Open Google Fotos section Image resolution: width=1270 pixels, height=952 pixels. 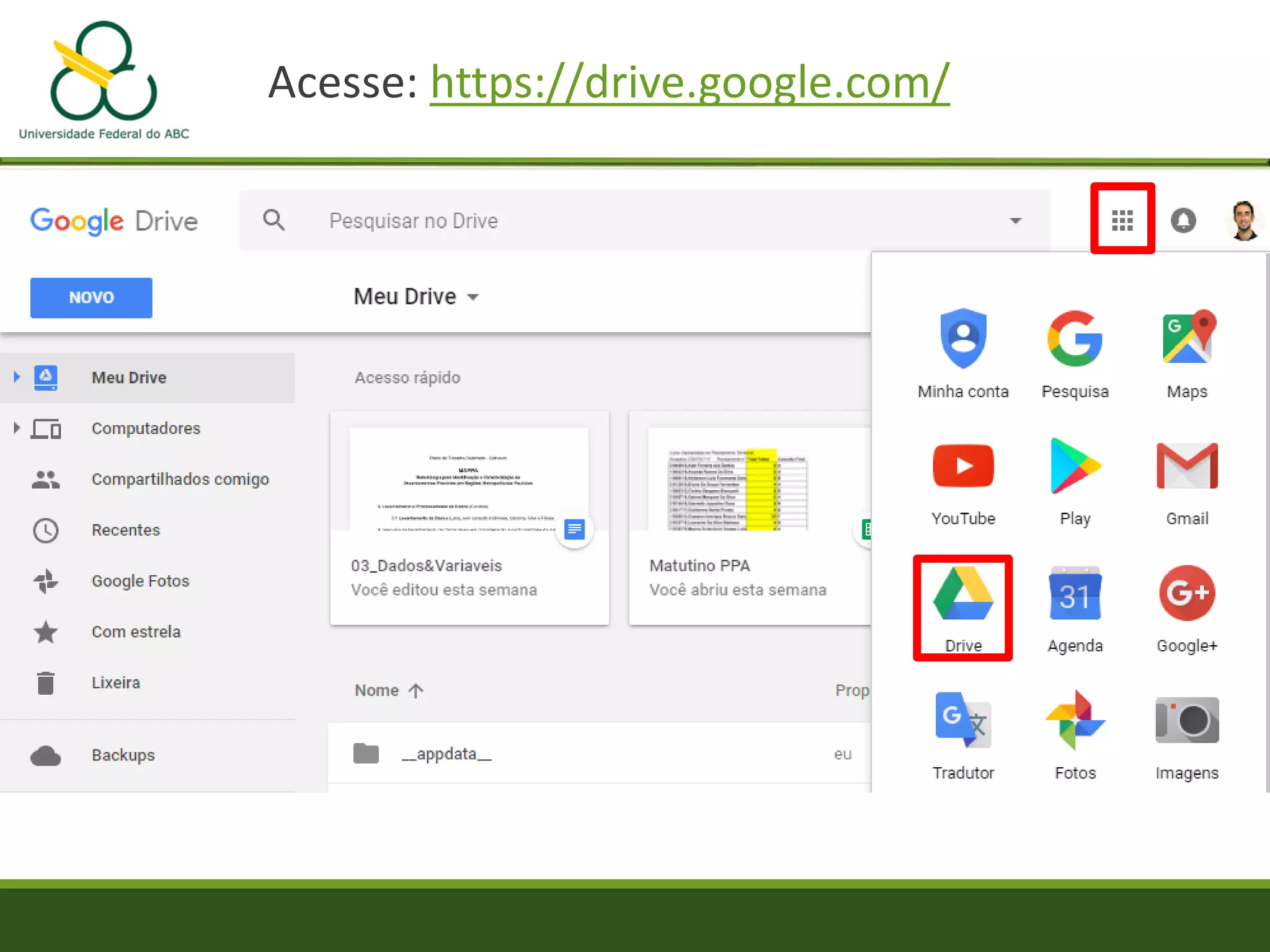pyautogui.click(x=147, y=581)
